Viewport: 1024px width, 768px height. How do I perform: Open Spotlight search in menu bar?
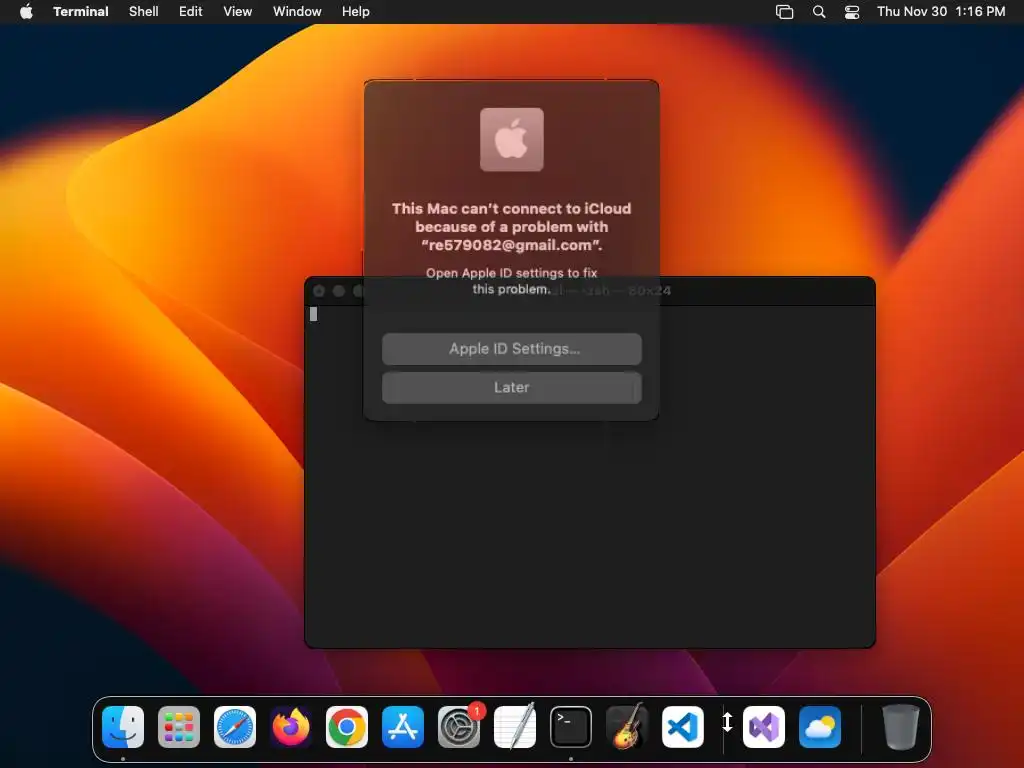click(x=819, y=11)
